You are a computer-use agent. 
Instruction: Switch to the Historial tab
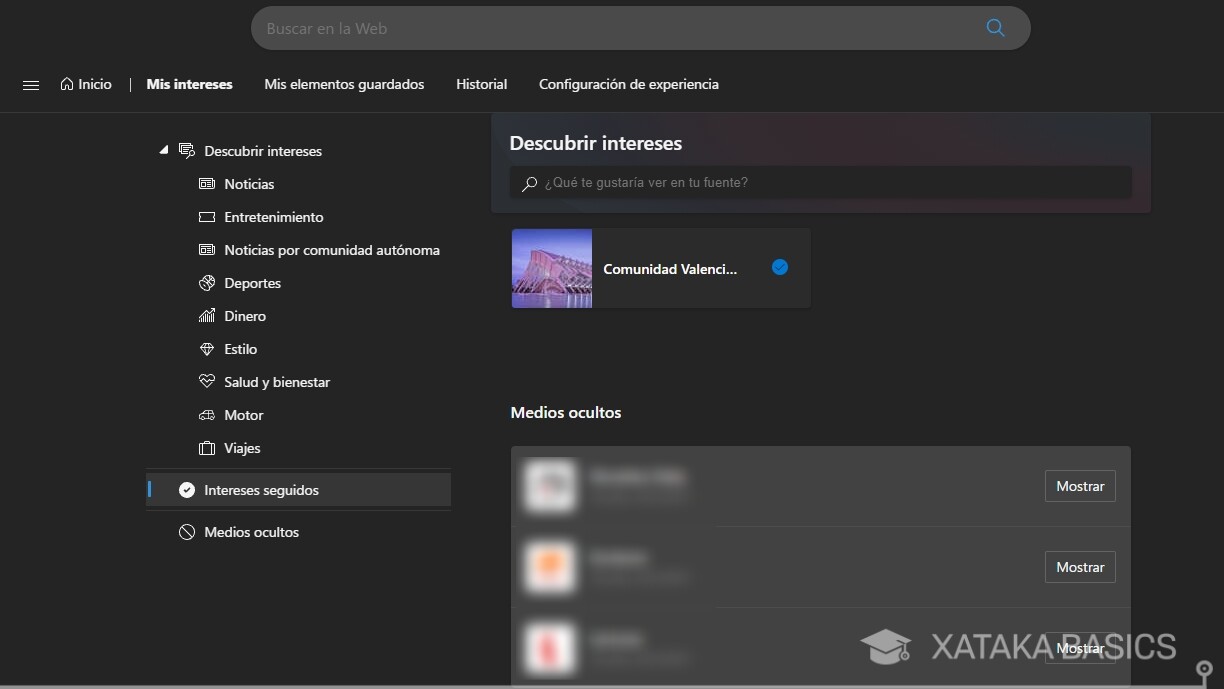(481, 84)
